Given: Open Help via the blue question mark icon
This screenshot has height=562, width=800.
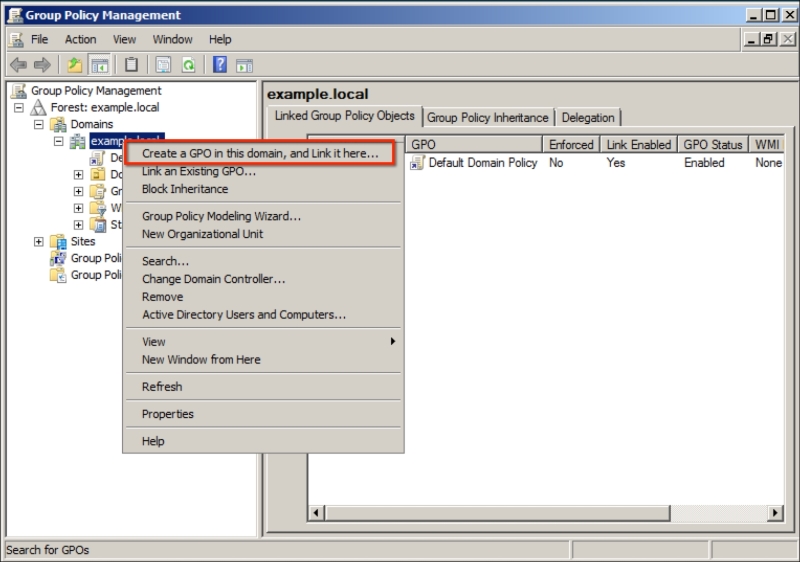Looking at the screenshot, I should pos(219,65).
